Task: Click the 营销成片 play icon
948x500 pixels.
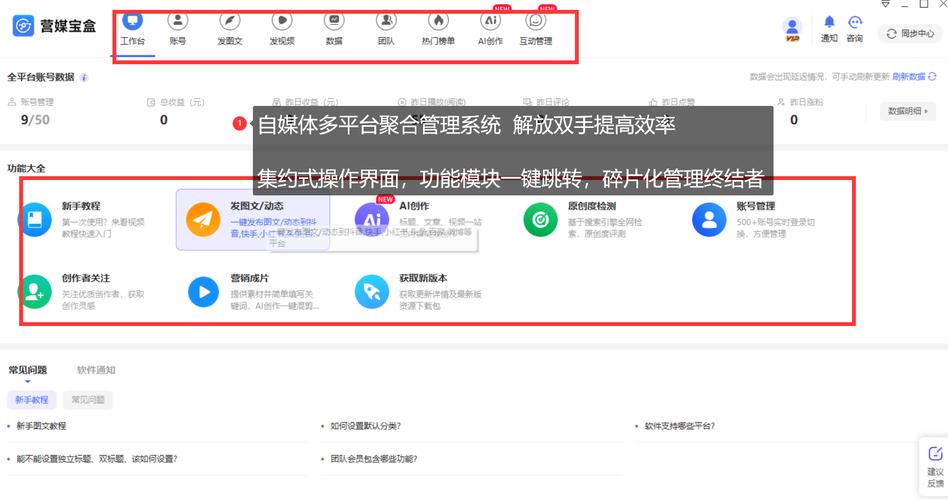Action: [203, 292]
